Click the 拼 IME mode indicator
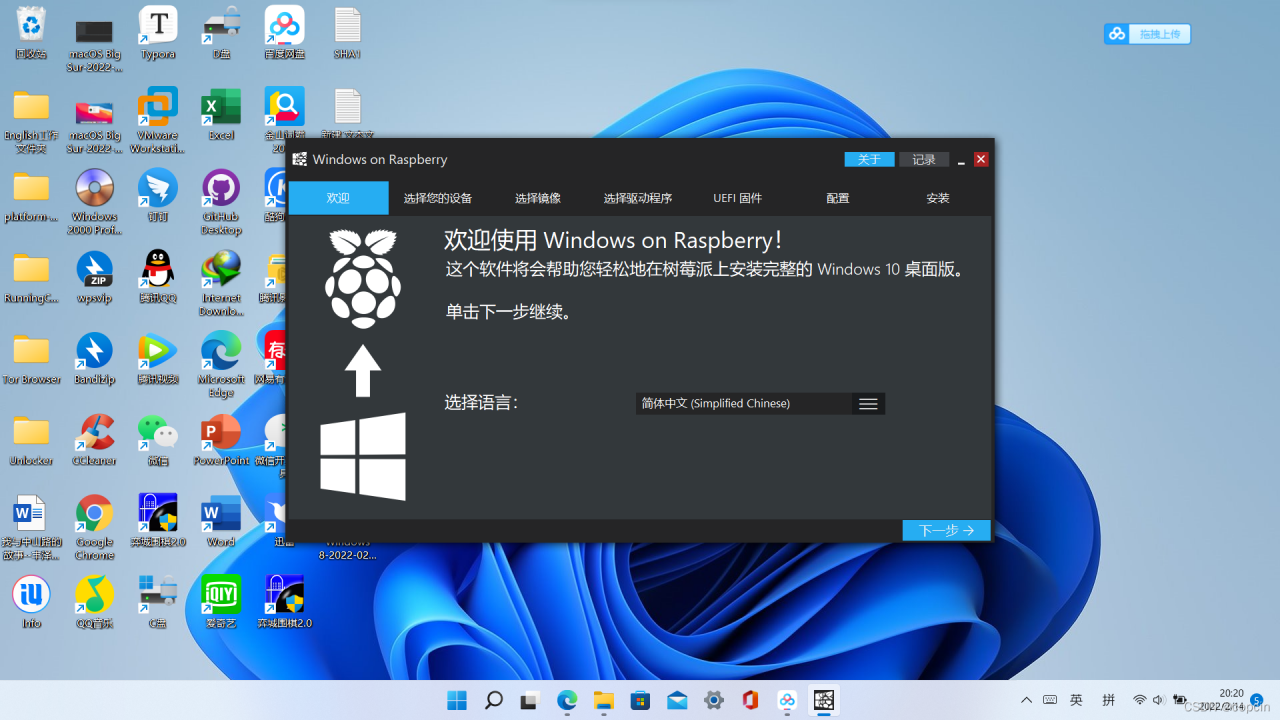Image resolution: width=1280 pixels, height=720 pixels. pos(1108,700)
